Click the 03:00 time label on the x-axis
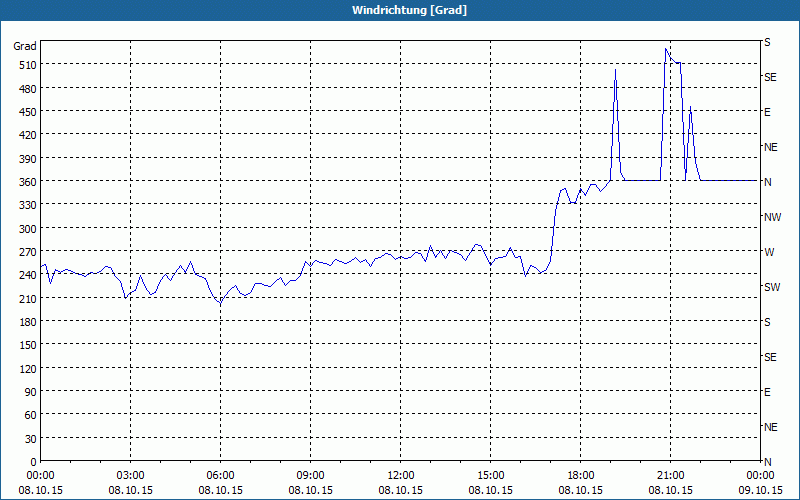The width and height of the screenshot is (800, 500). pyautogui.click(x=130, y=476)
